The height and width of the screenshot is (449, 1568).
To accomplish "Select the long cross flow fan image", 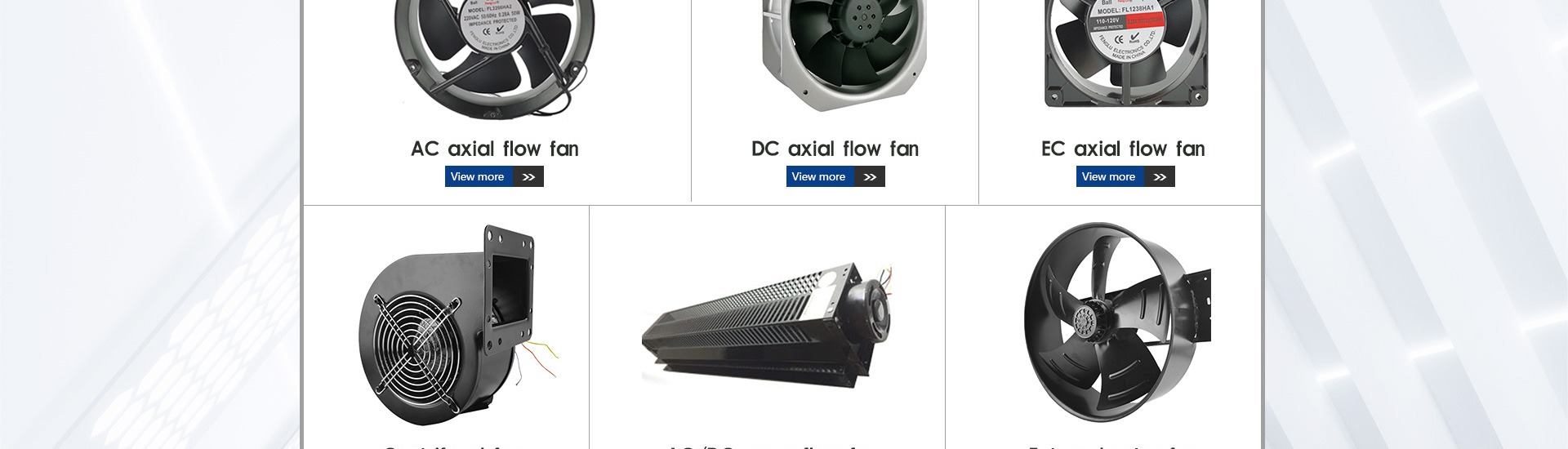I will (767, 325).
